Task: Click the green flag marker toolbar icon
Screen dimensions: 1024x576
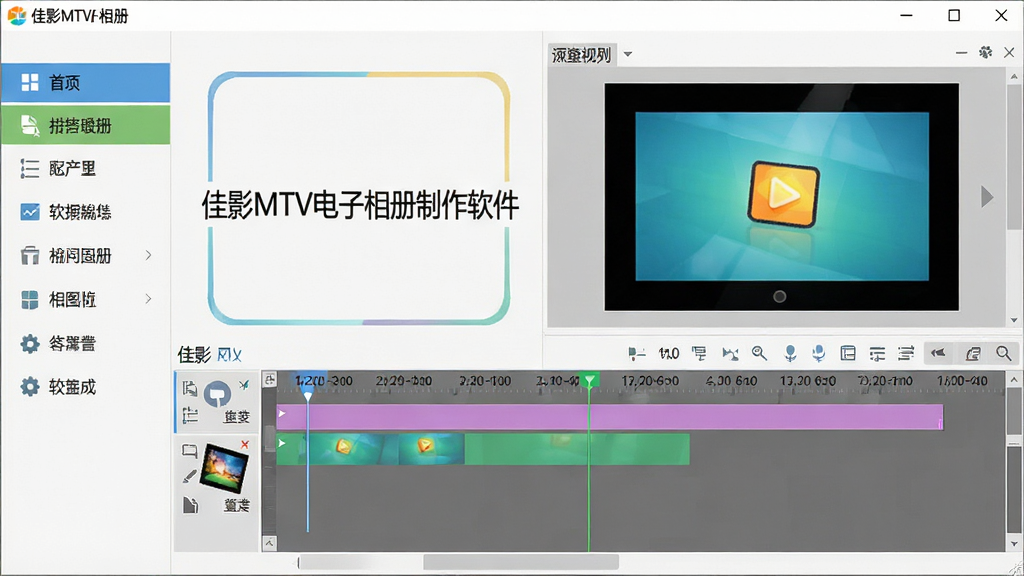Action: click(x=636, y=354)
